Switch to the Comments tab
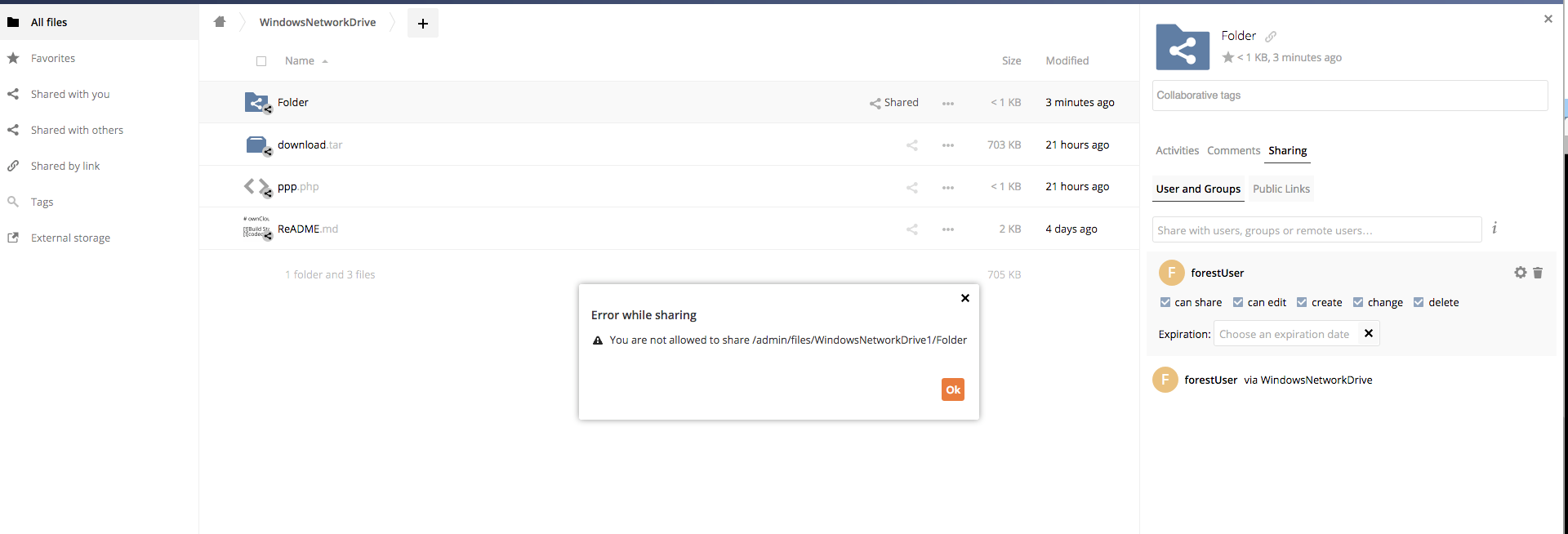The height and width of the screenshot is (534, 1568). pyautogui.click(x=1234, y=150)
